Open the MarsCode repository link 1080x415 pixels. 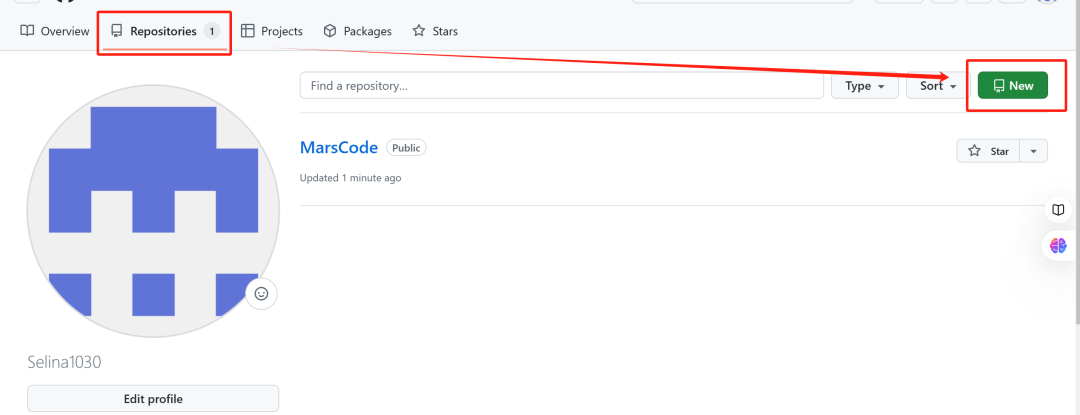(339, 148)
